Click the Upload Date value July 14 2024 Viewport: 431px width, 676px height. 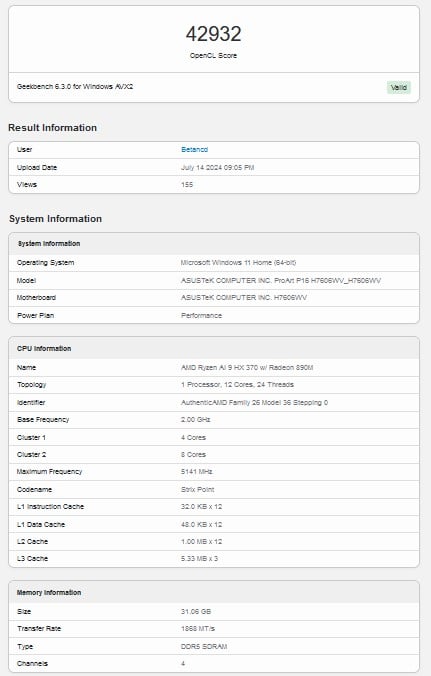pyautogui.click(x=218, y=167)
